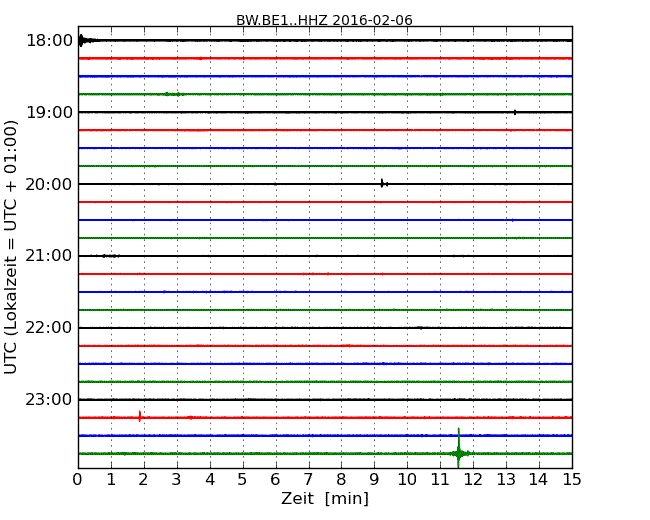The height and width of the screenshot is (520, 650).
Task: Click x-axis tick label 14
Action: [x=539, y=480]
